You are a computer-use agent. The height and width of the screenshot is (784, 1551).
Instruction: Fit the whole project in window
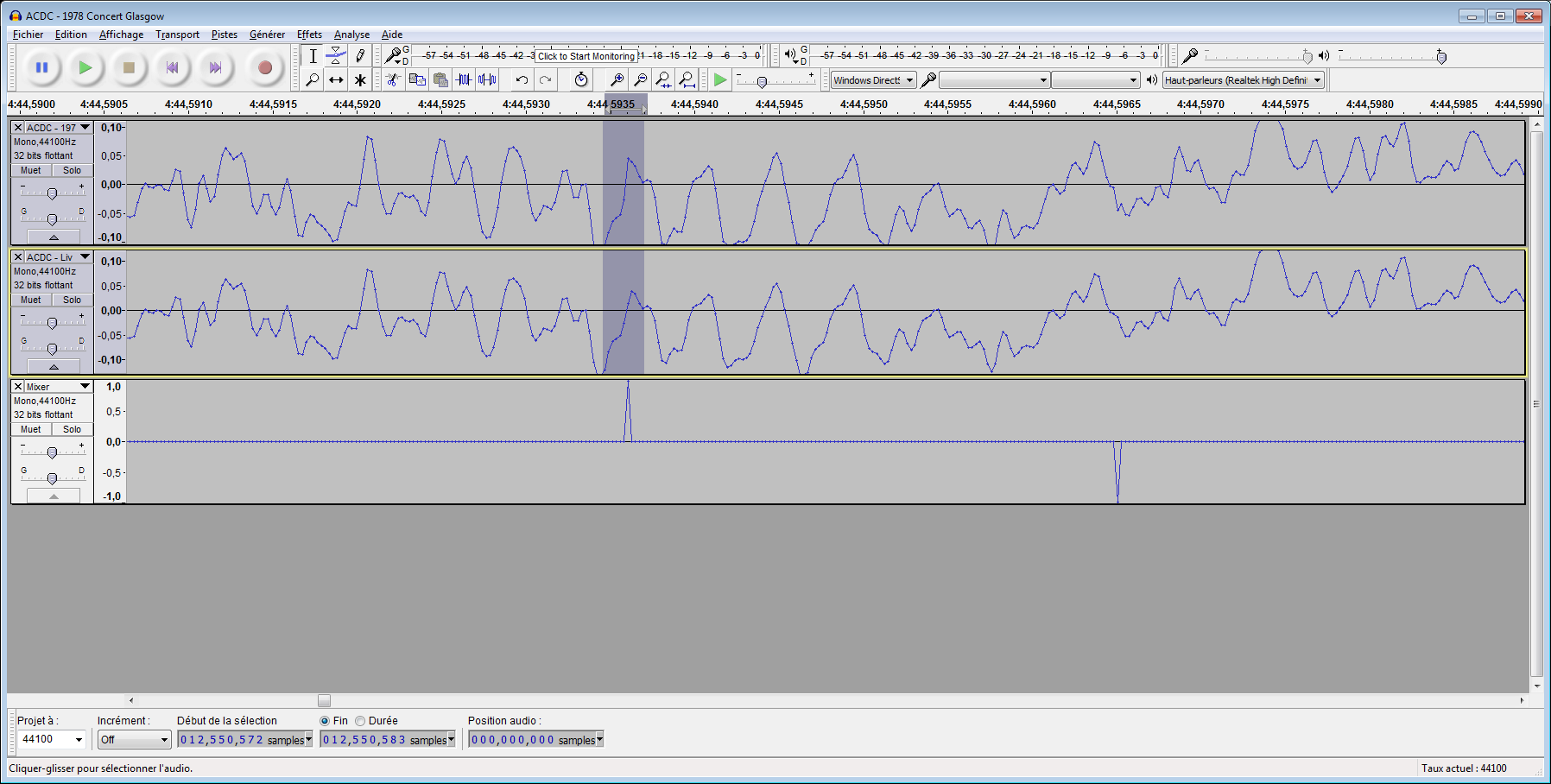[x=687, y=79]
